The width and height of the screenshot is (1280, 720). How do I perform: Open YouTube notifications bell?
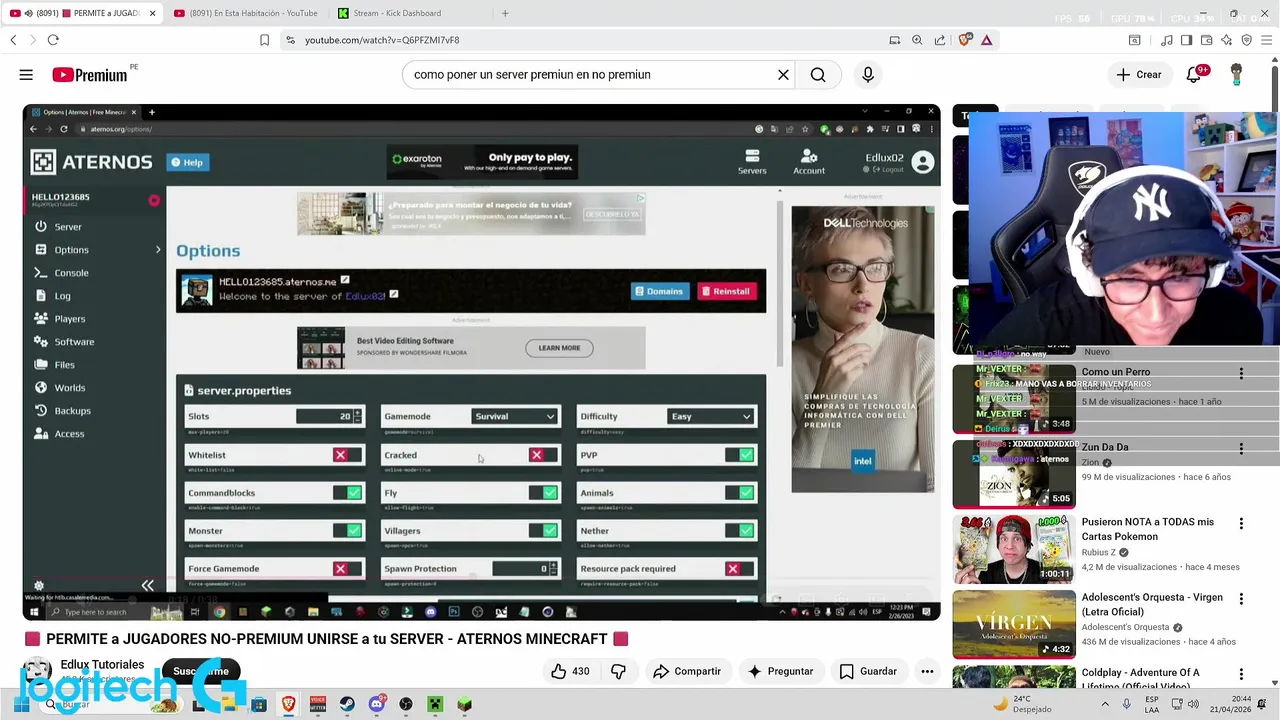click(1193, 75)
